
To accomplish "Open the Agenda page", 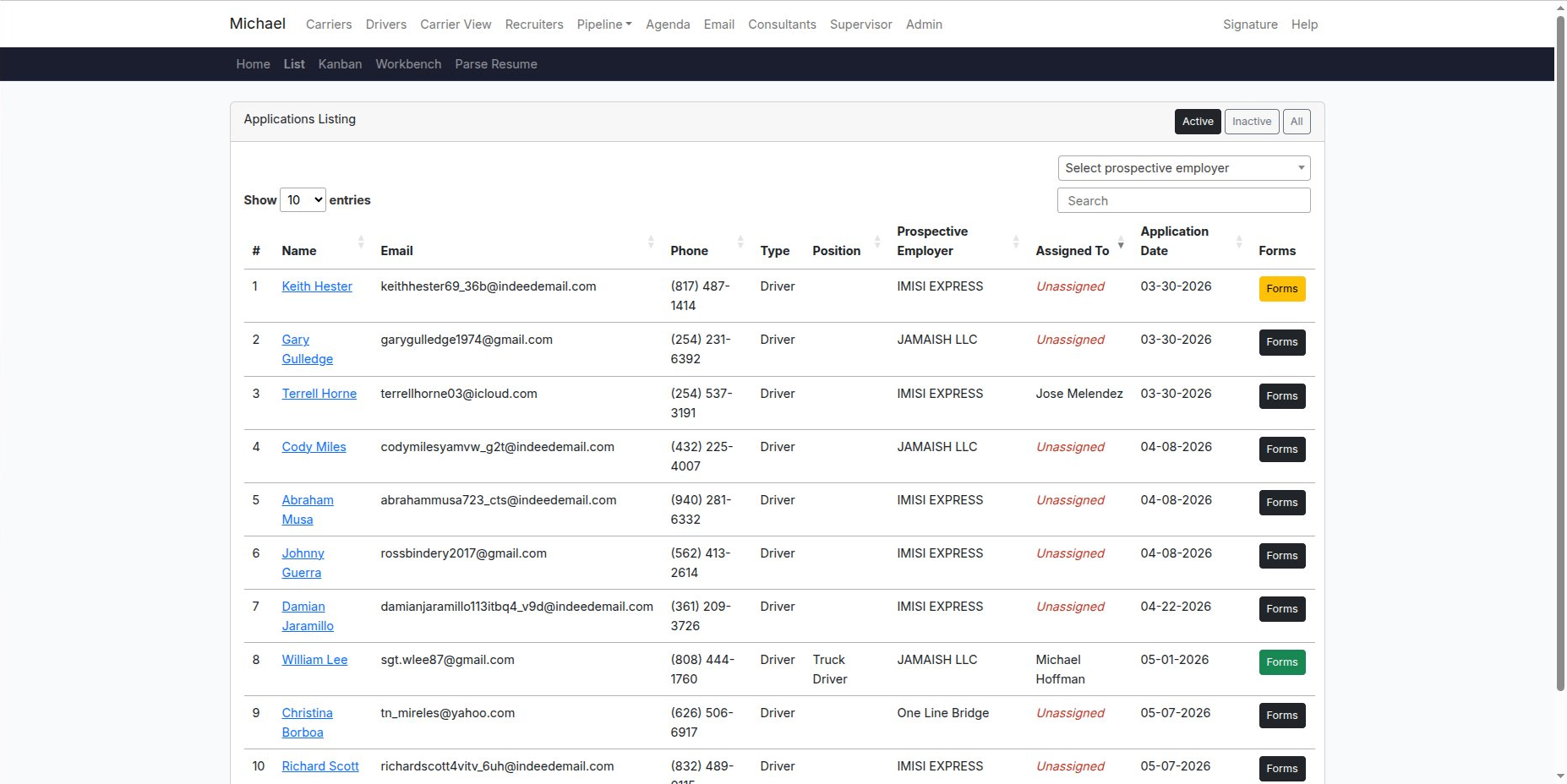I will (668, 24).
